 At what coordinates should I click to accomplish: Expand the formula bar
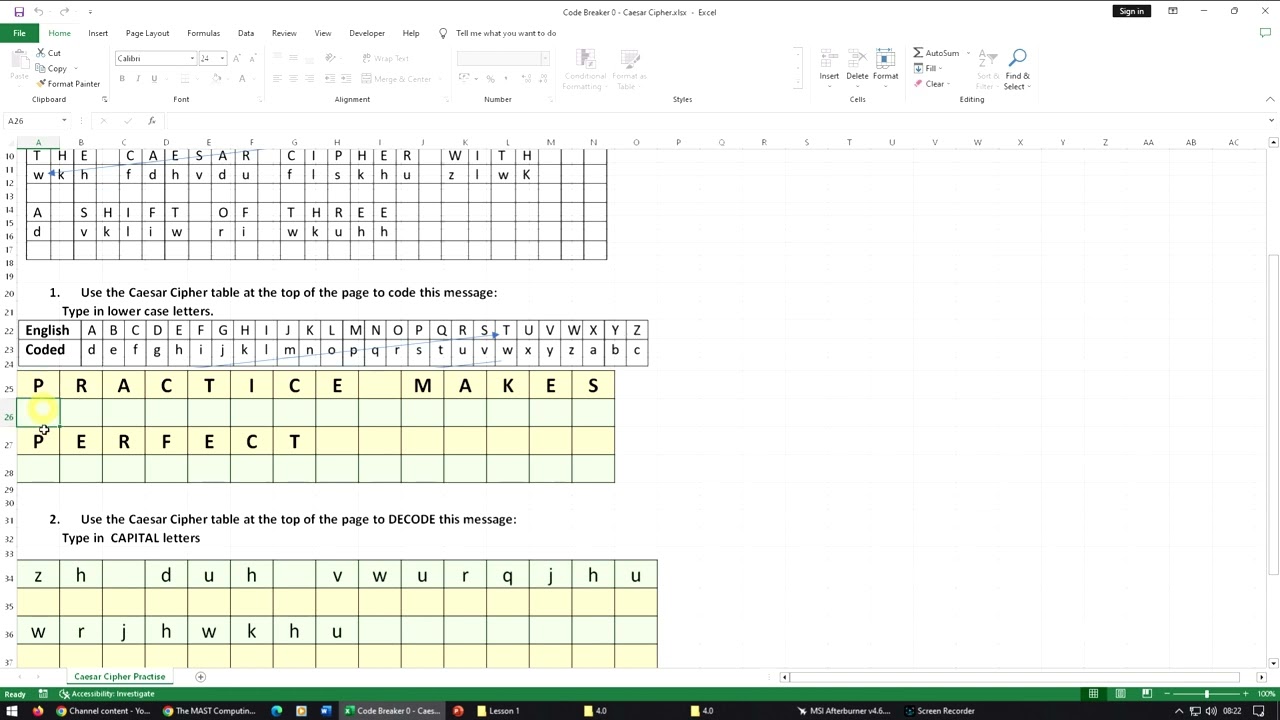[x=1270, y=121]
